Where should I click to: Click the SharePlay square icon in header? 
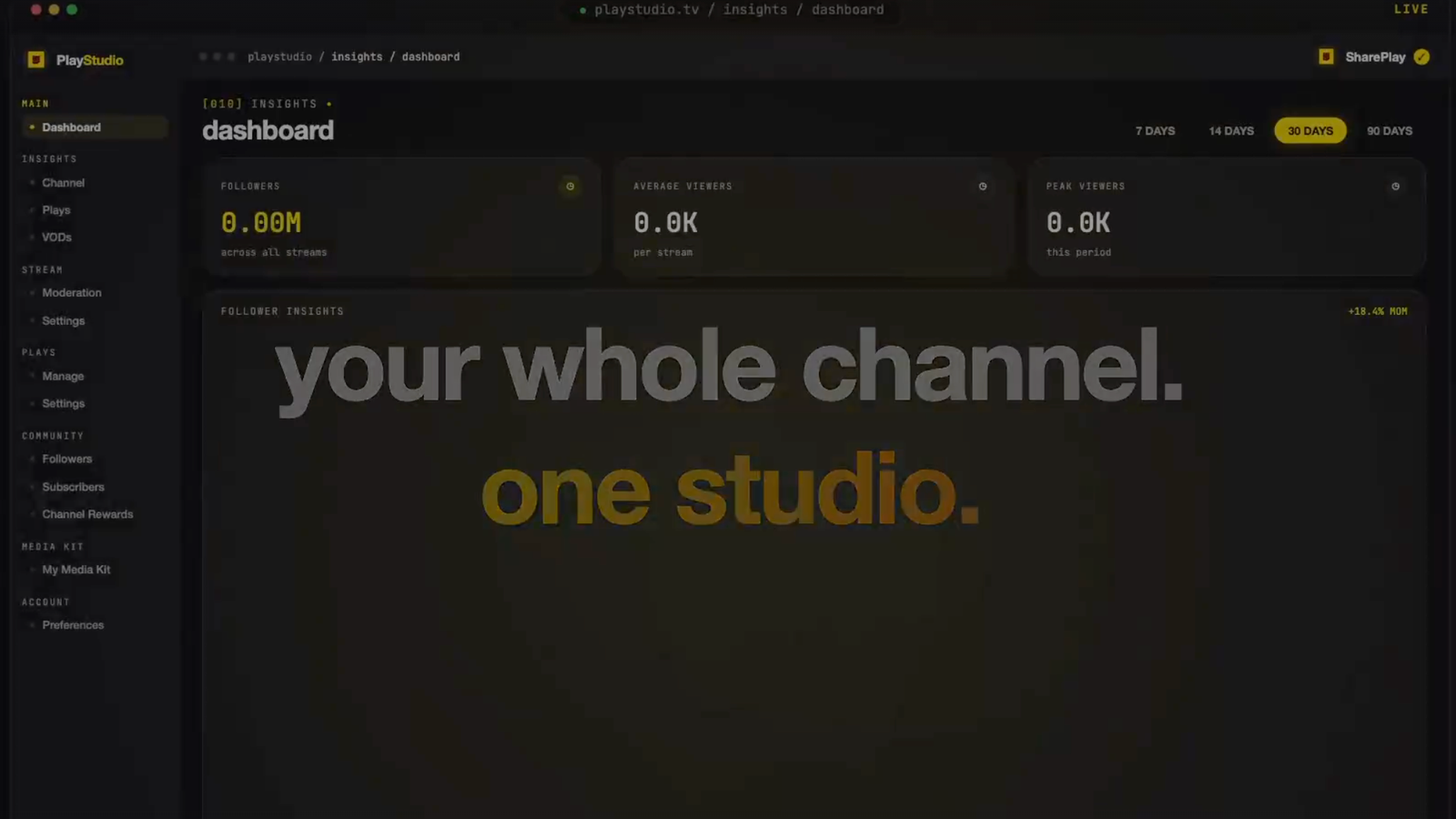pyautogui.click(x=1326, y=56)
